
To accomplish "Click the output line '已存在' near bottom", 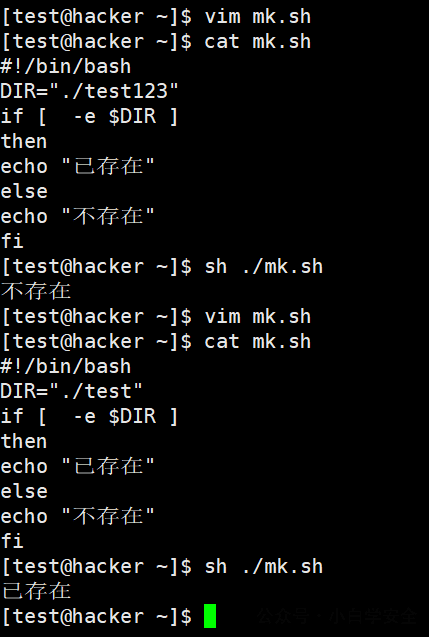I will click(x=36, y=591).
